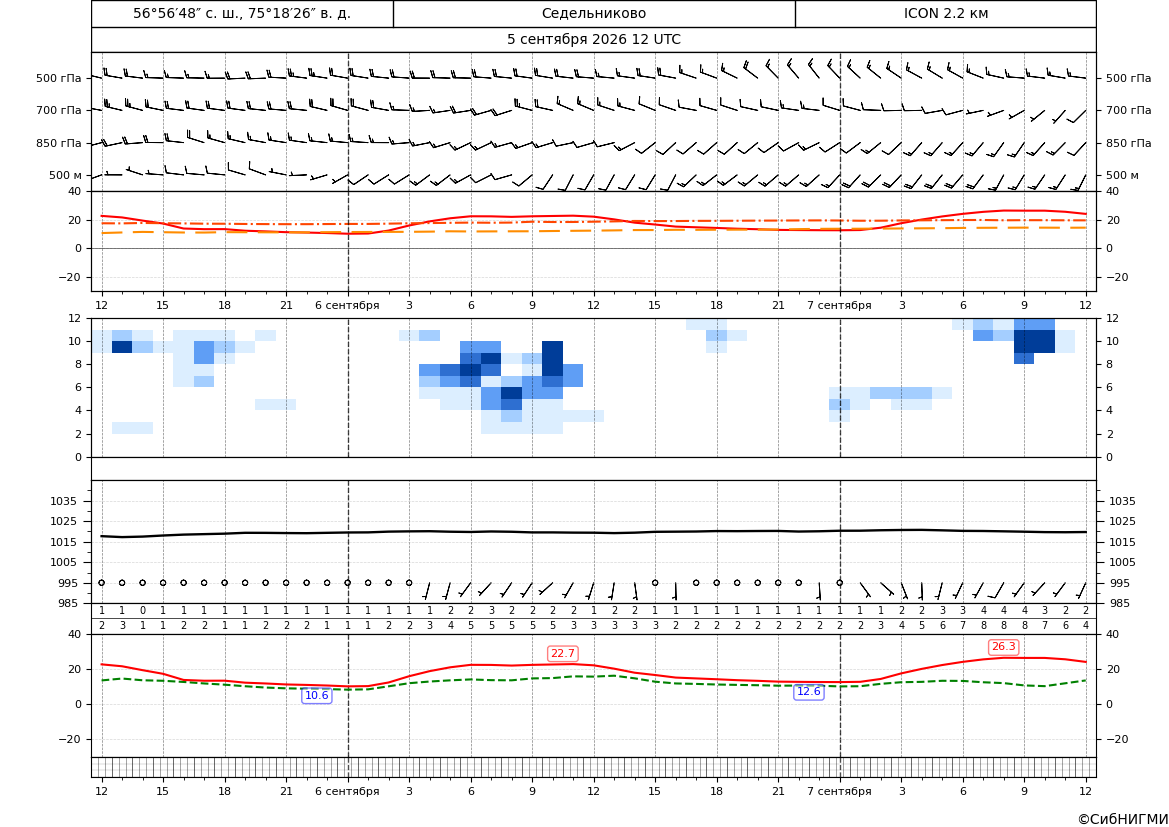This screenshot has width=1169, height=827.
Task: Click the 850 гПа right level label
Action: pyautogui.click(x=1128, y=142)
